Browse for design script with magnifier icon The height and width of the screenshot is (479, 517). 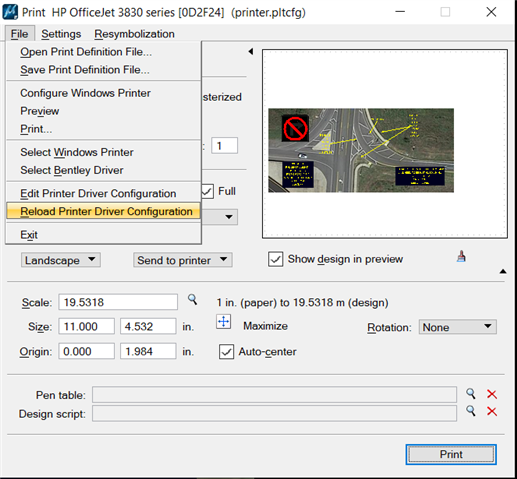point(471,411)
